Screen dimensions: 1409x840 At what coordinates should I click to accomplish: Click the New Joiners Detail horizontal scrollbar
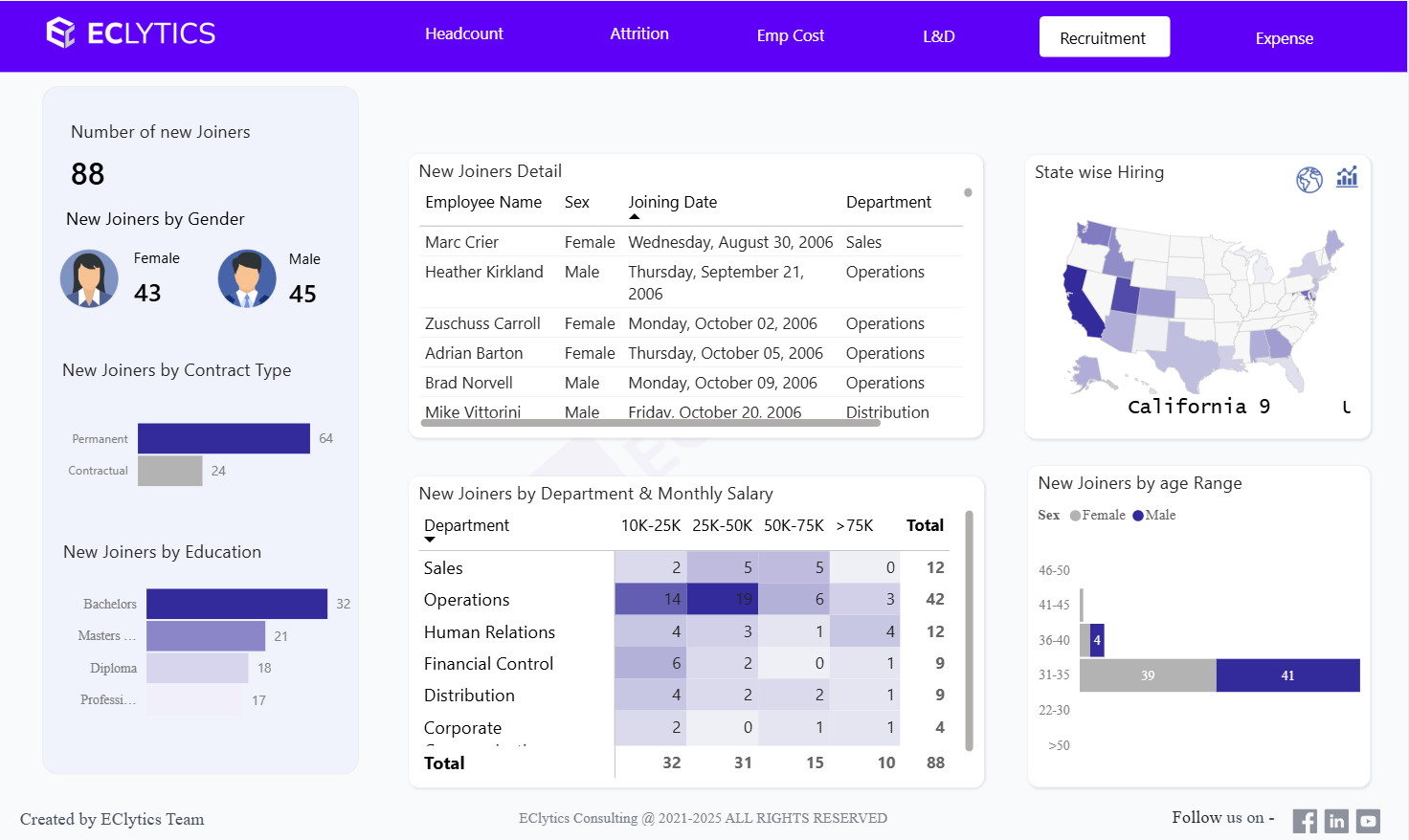(650, 423)
